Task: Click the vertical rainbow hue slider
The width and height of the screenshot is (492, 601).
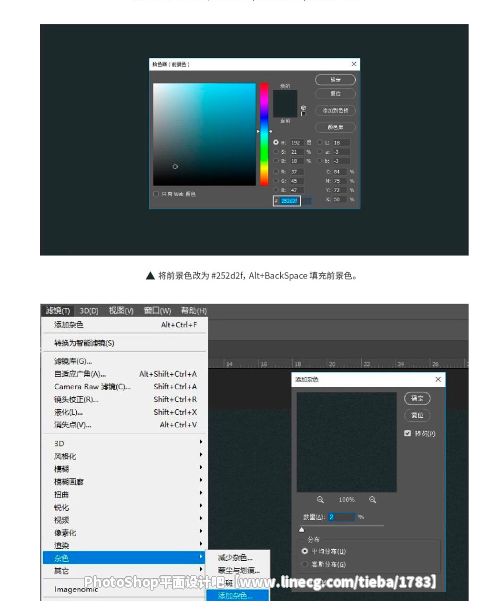Action: 264,134
